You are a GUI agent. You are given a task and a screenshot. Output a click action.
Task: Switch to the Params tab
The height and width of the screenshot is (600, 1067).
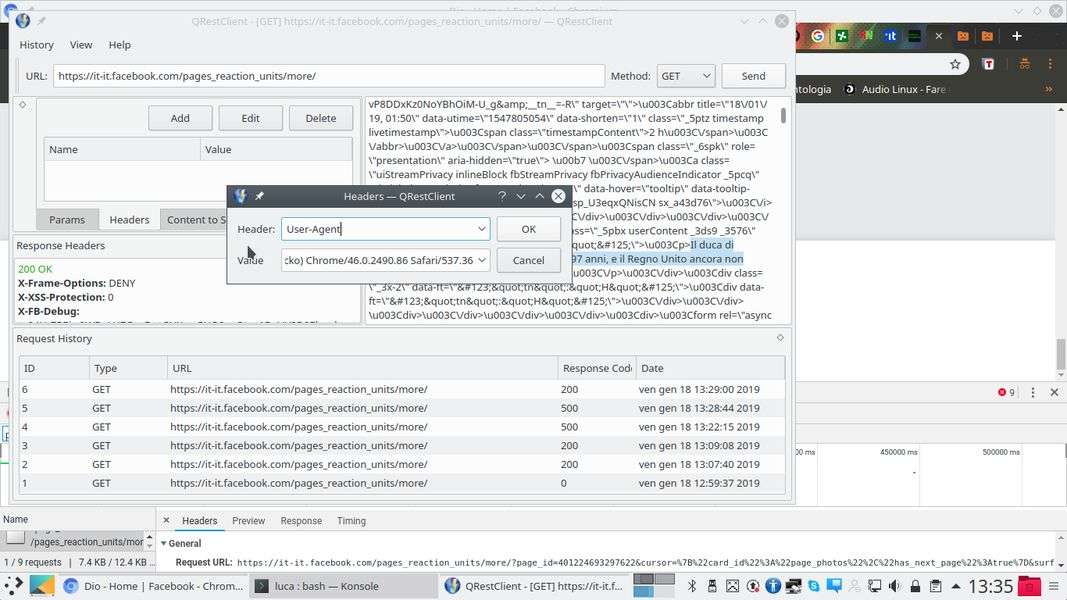(67, 220)
